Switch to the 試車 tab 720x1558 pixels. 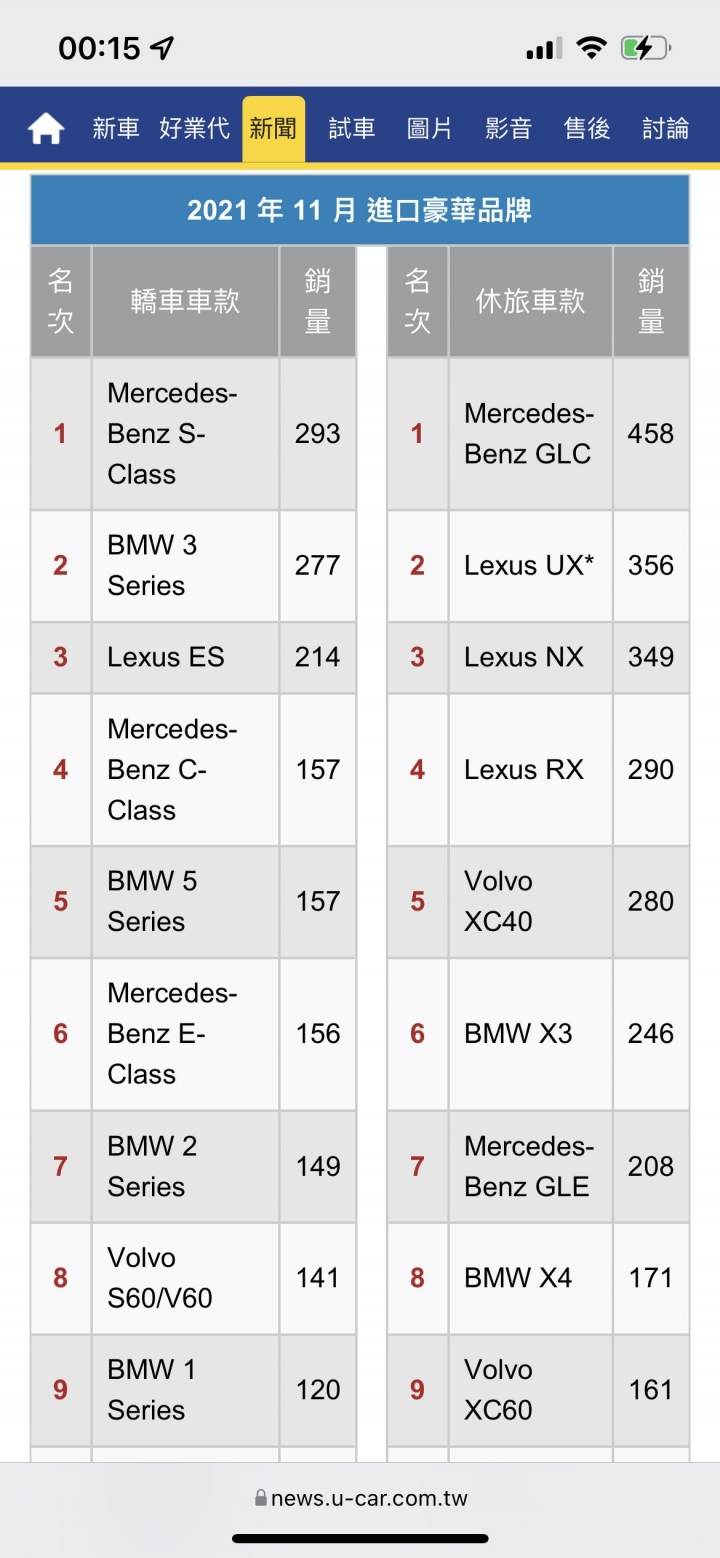coord(352,129)
